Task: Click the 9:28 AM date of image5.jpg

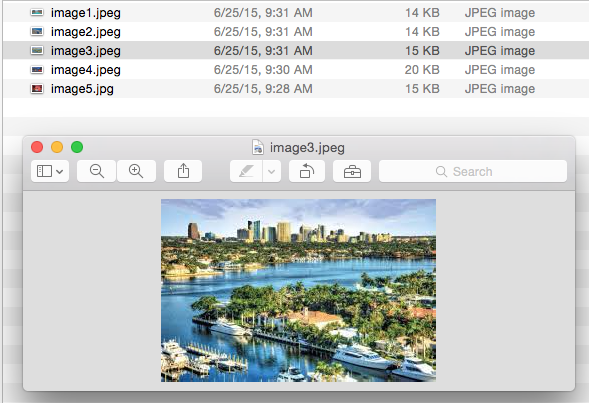Action: [263, 89]
